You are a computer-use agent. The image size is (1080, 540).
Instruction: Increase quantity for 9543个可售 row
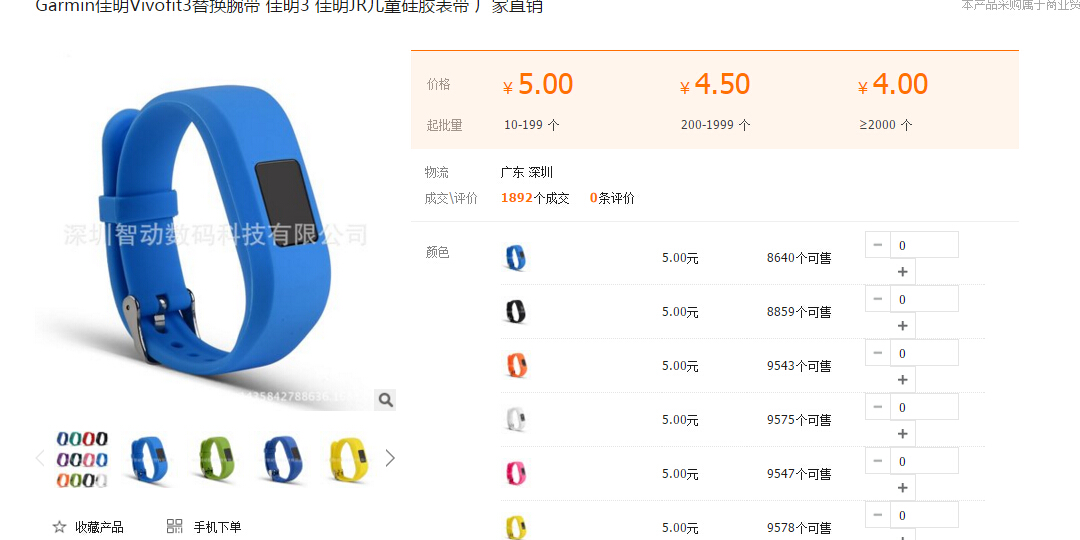coord(903,380)
